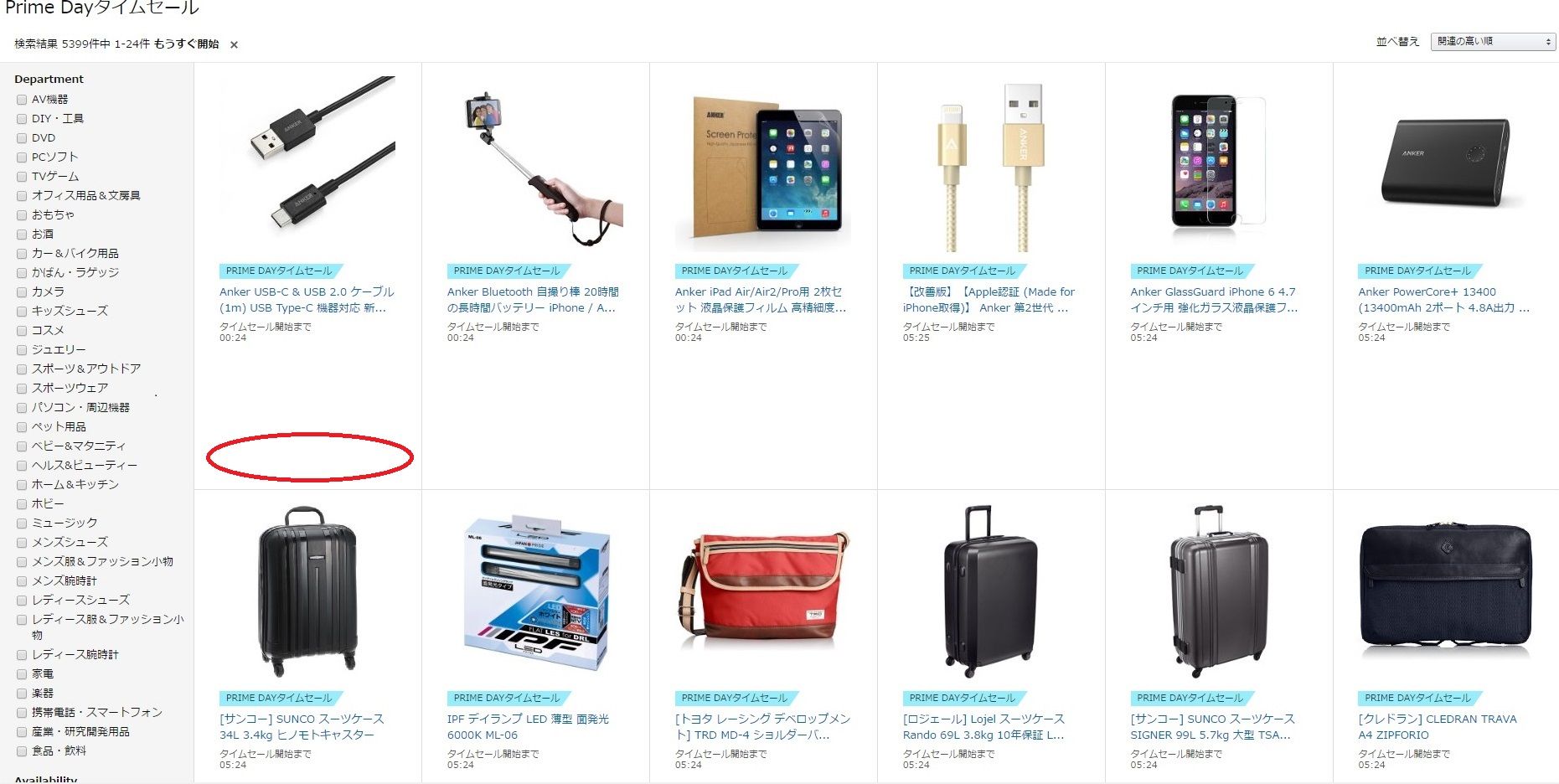
Task: Tick the DIY・工具 checkbox
Action: tap(22, 119)
